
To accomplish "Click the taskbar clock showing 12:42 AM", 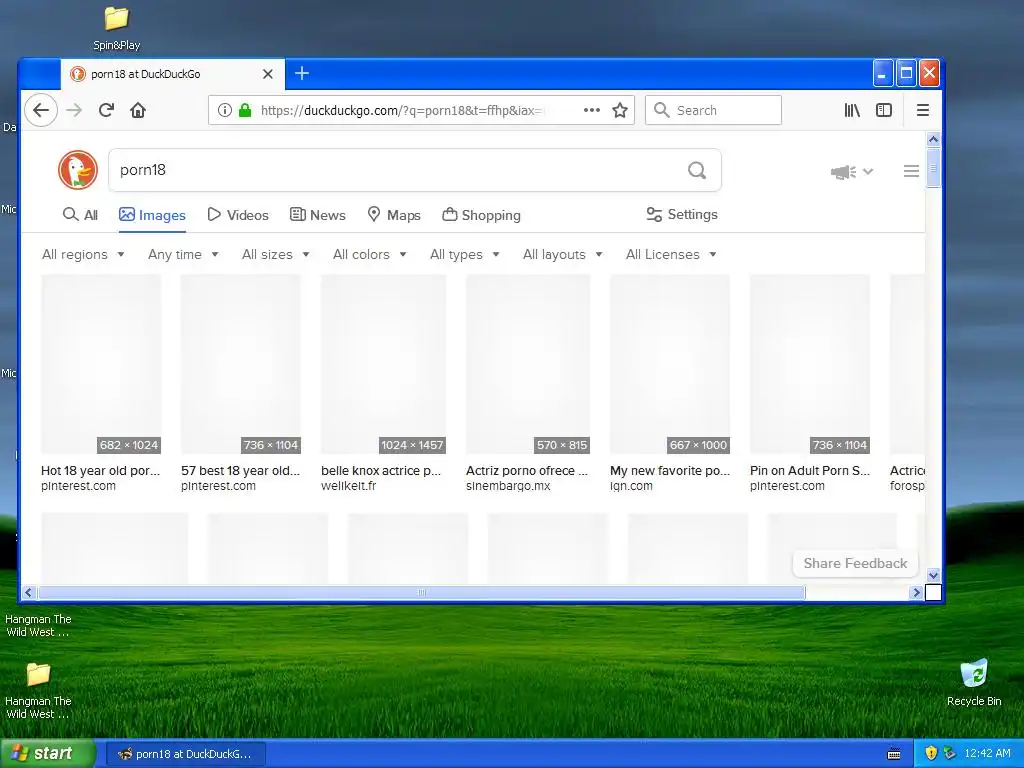I will tap(987, 753).
